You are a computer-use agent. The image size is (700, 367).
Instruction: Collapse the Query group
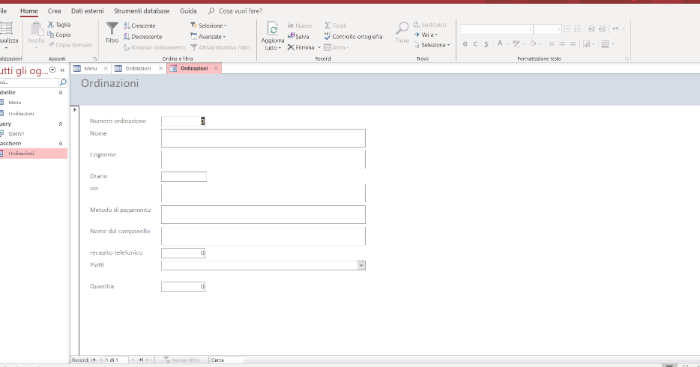[61, 124]
